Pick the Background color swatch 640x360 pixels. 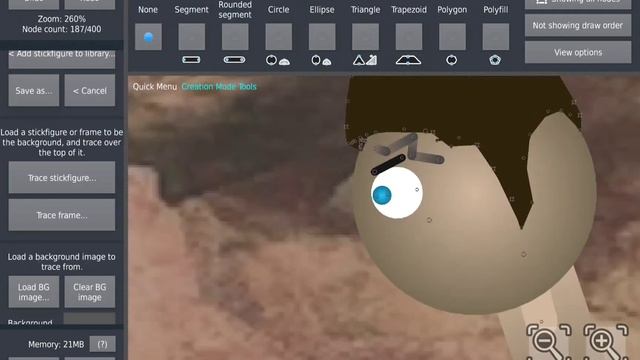89,319
